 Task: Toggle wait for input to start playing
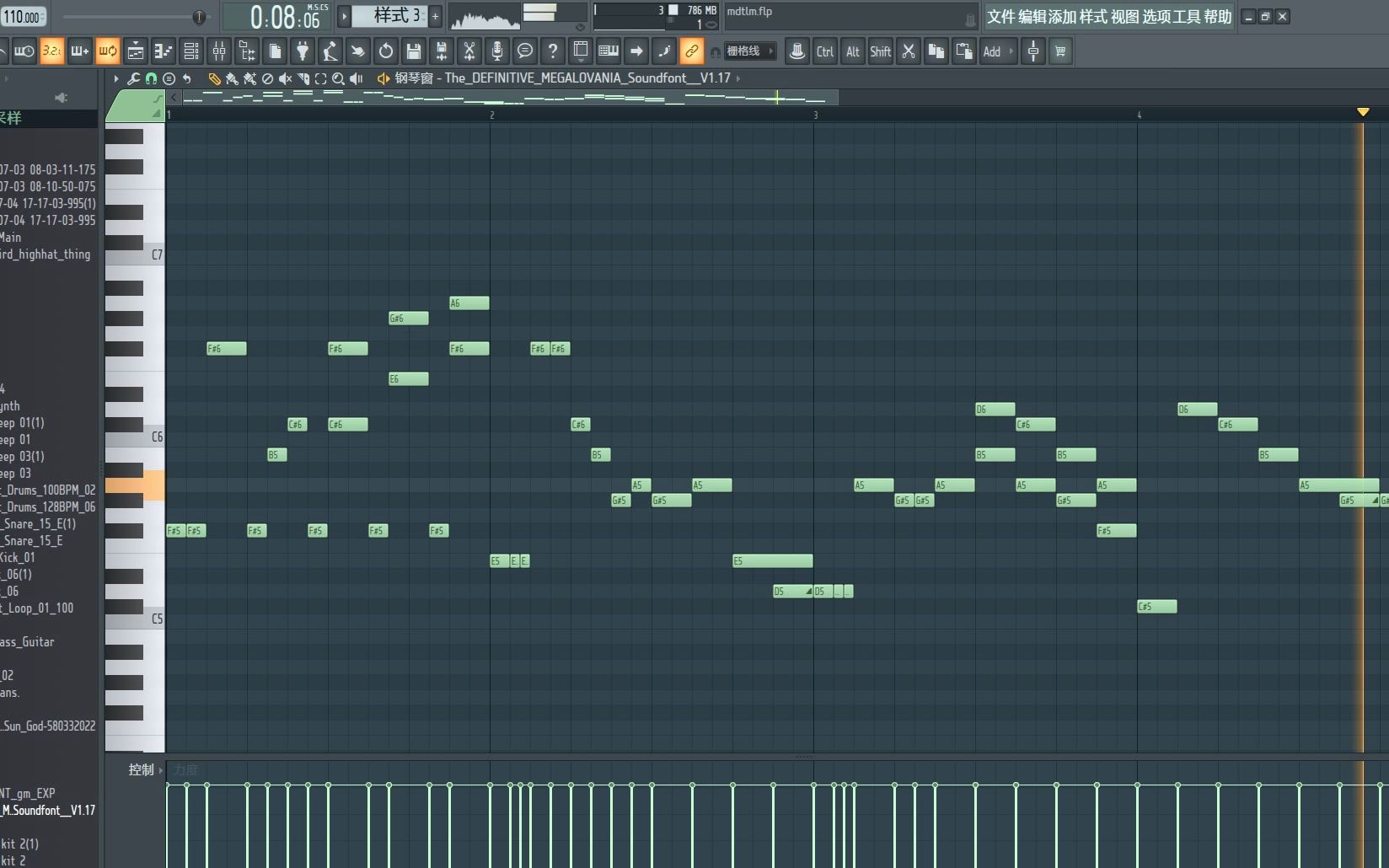[x=24, y=51]
